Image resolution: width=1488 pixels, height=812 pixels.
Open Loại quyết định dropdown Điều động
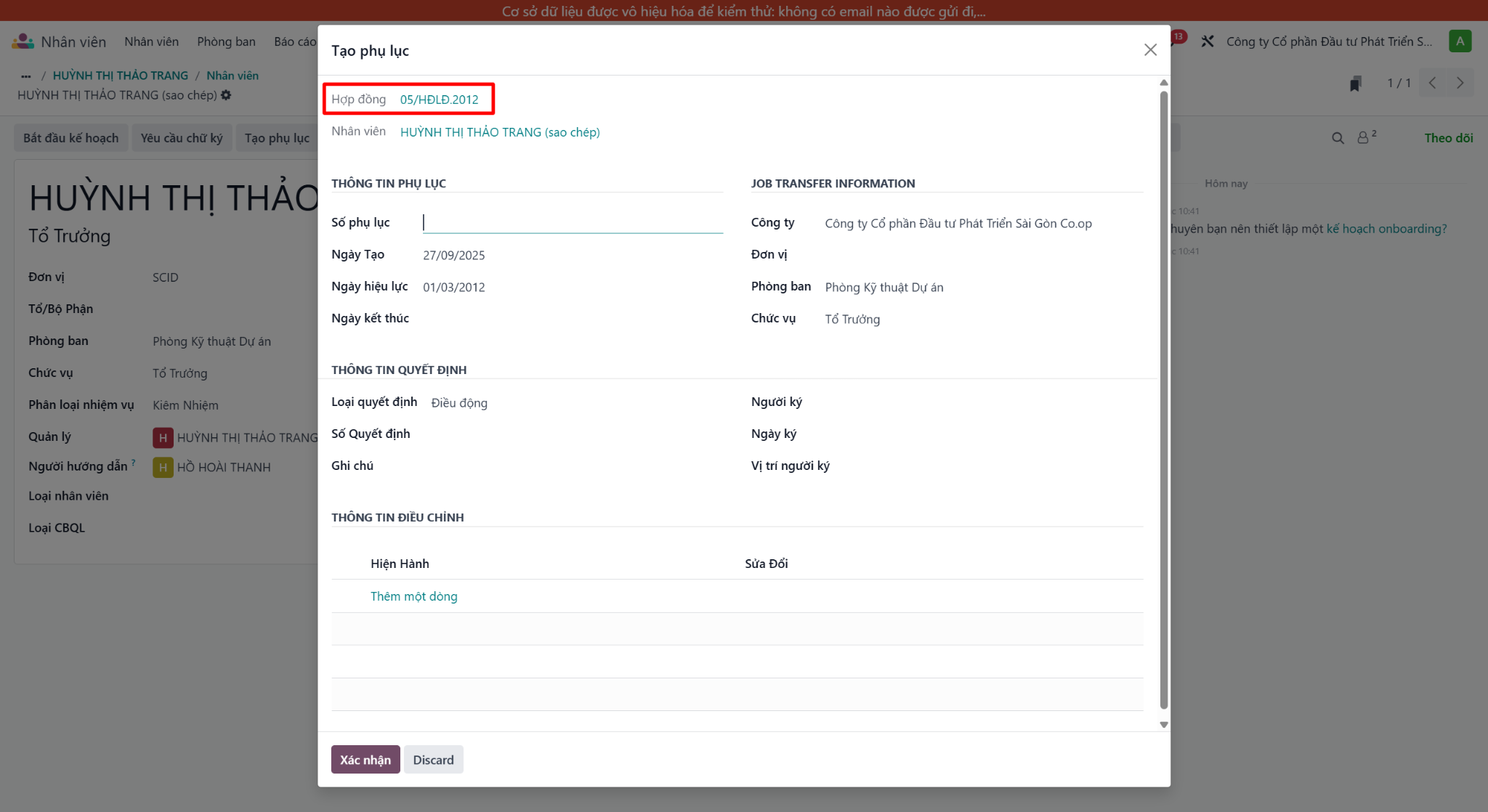(x=577, y=402)
